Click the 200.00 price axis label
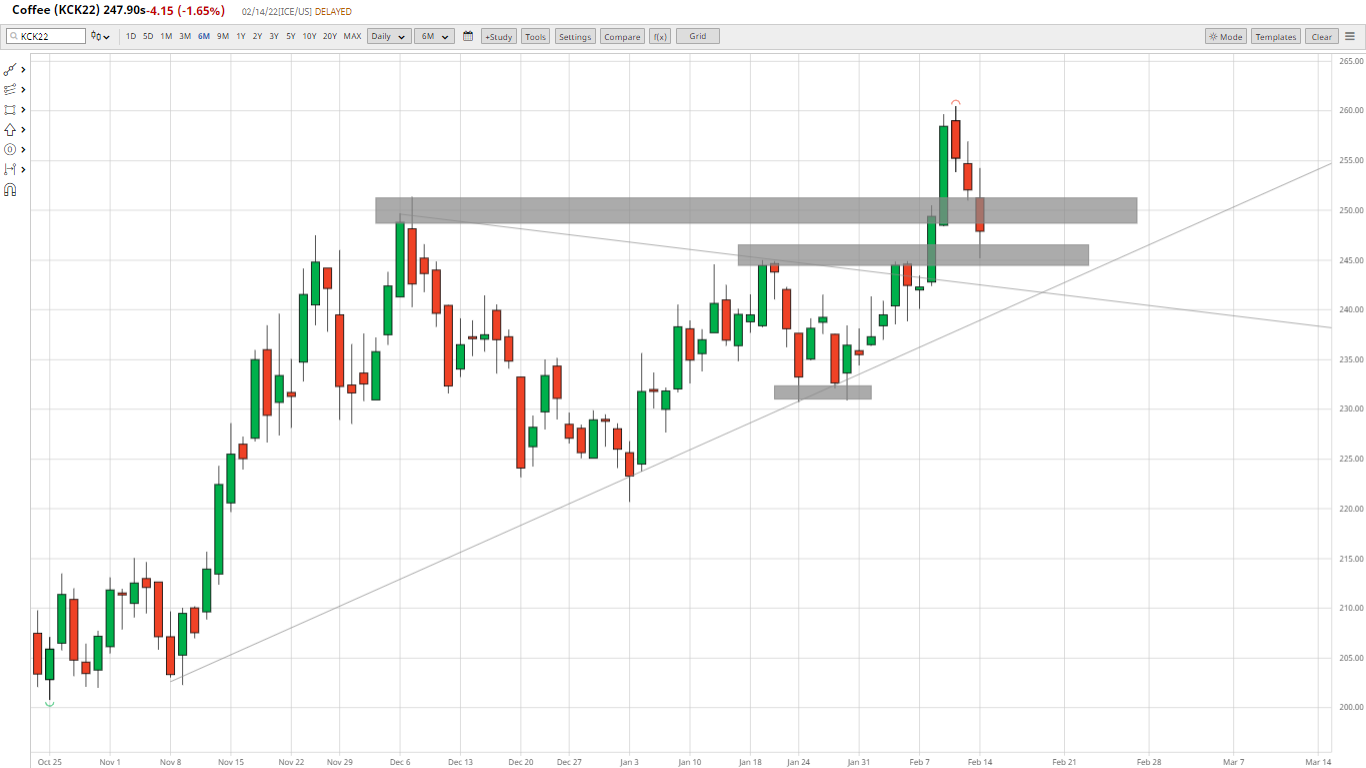 pos(1351,707)
